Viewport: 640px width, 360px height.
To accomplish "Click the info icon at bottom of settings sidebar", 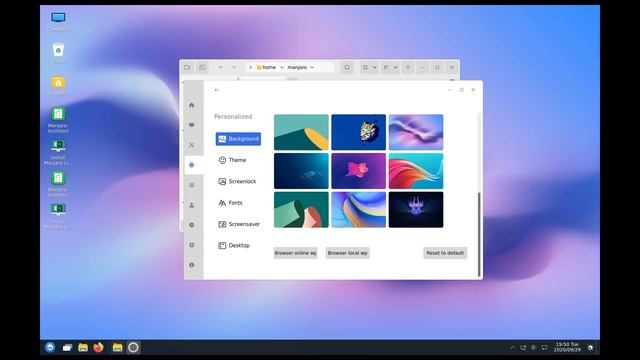I will (191, 265).
